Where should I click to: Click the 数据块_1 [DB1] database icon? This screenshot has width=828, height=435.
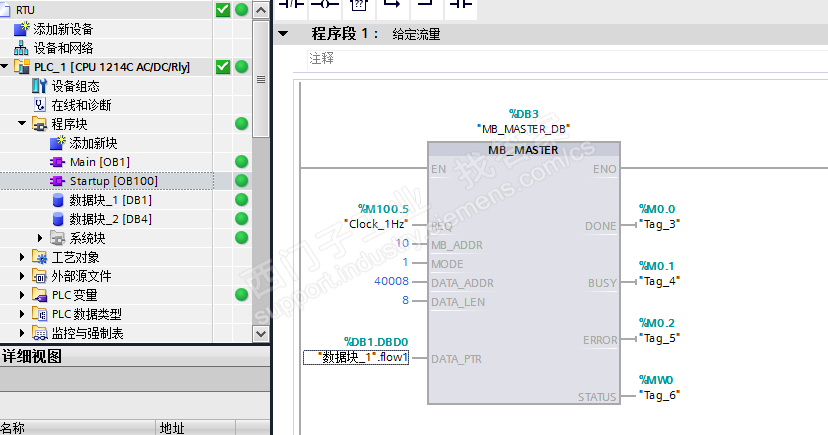58,200
